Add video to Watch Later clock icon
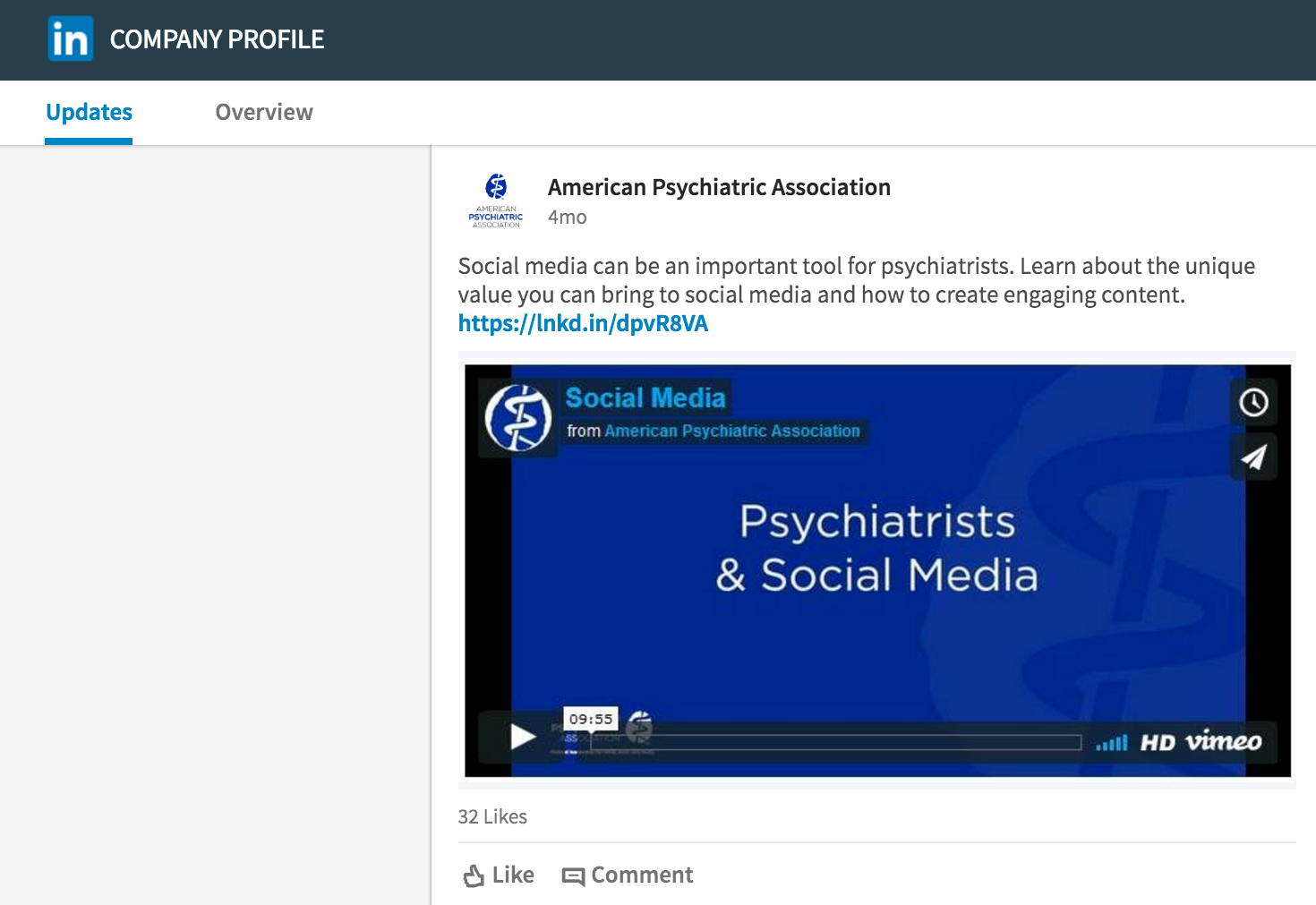Screen dimensions: 1316x905 click(1253, 402)
